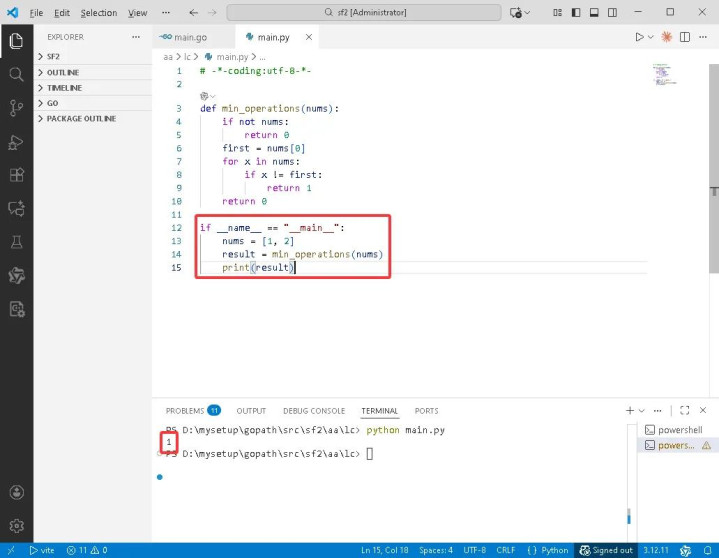This screenshot has width=719, height=558.
Task: Open the Testing flask icon view
Action: coord(16,242)
